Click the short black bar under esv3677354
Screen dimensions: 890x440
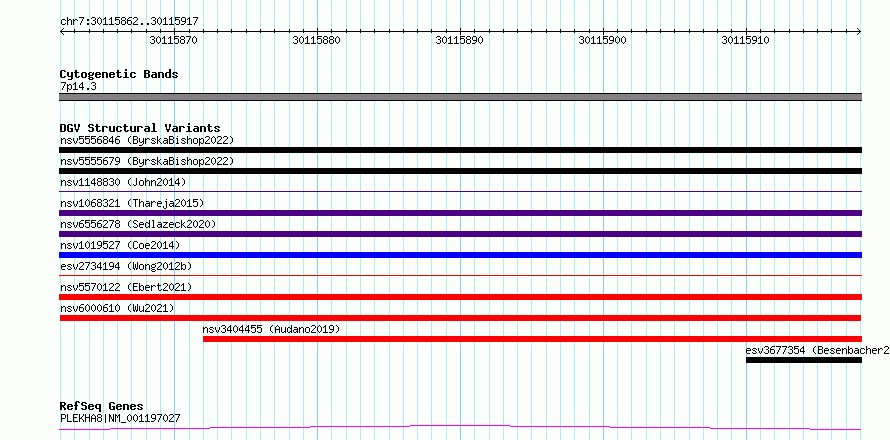(x=804, y=360)
